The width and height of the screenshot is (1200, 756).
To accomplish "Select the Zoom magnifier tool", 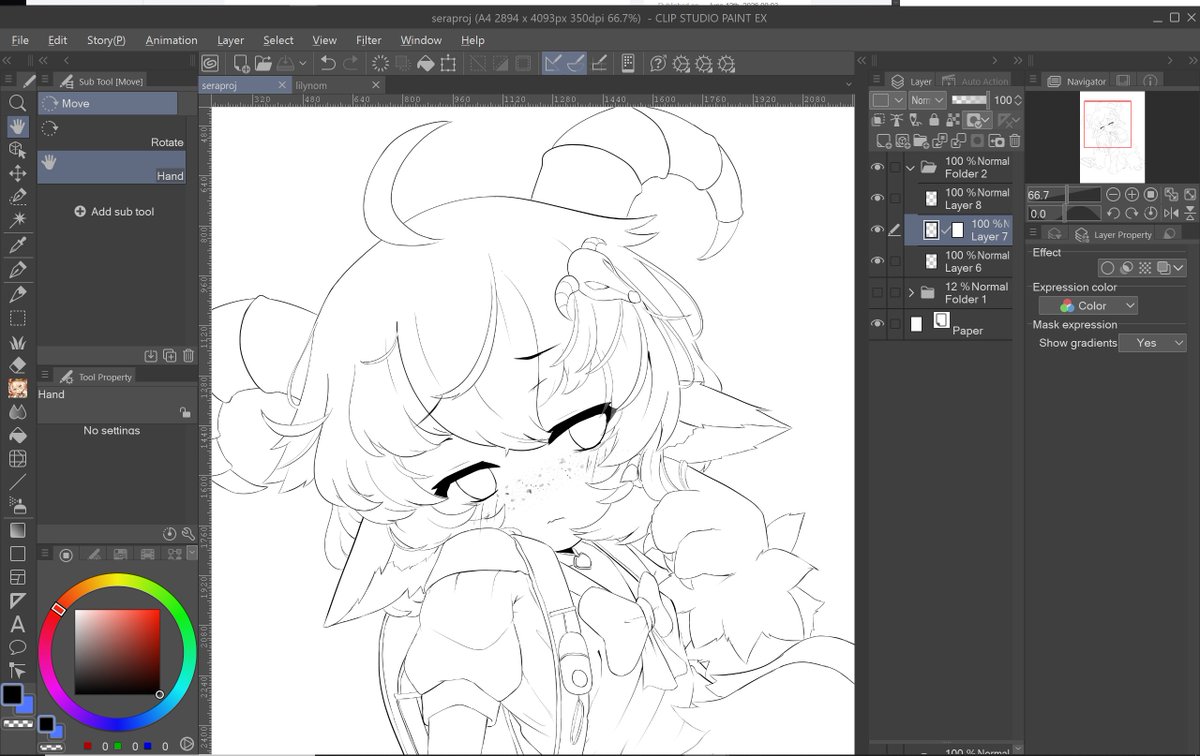I will pyautogui.click(x=17, y=103).
